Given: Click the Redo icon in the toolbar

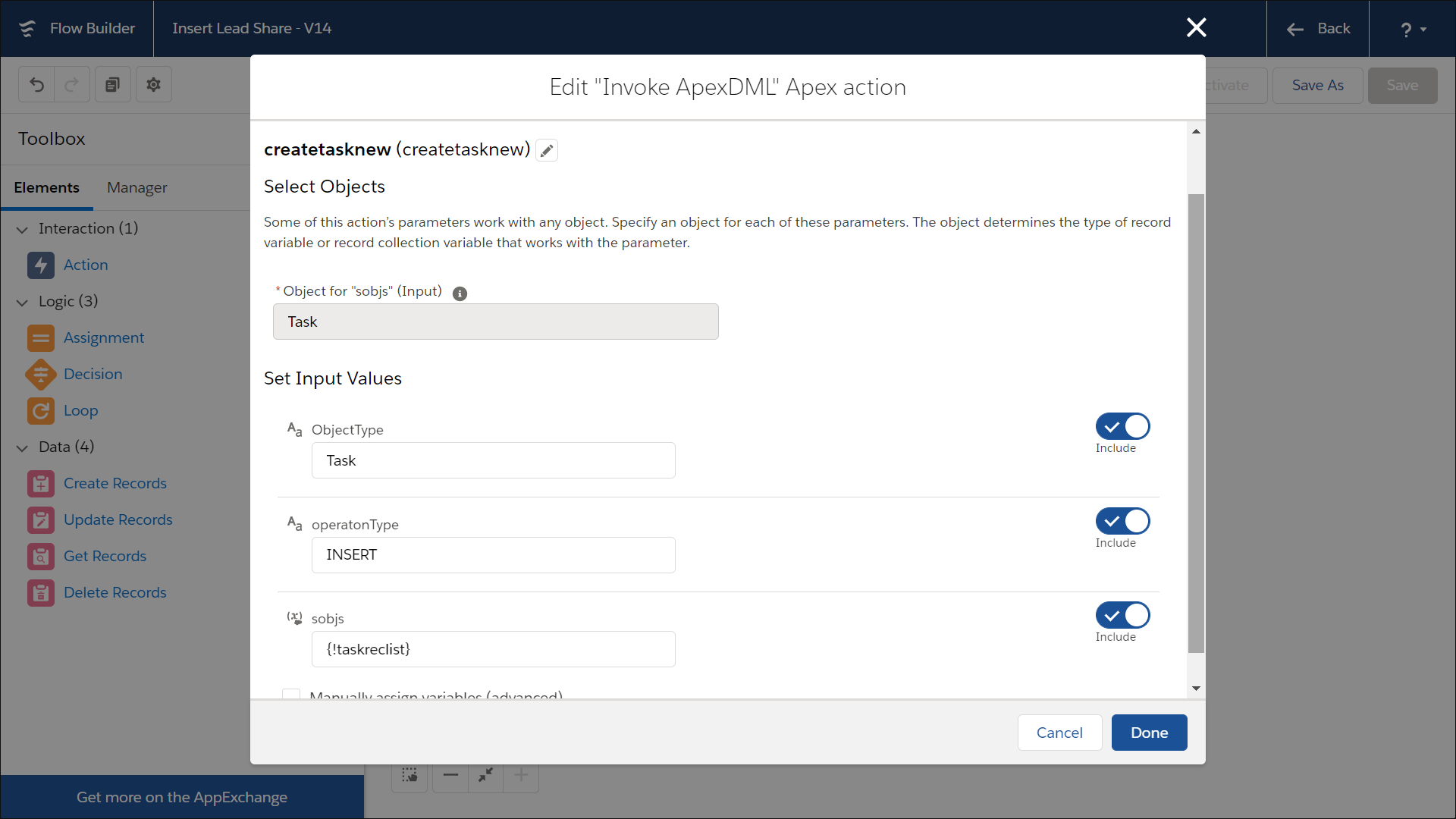Looking at the screenshot, I should coord(71,84).
